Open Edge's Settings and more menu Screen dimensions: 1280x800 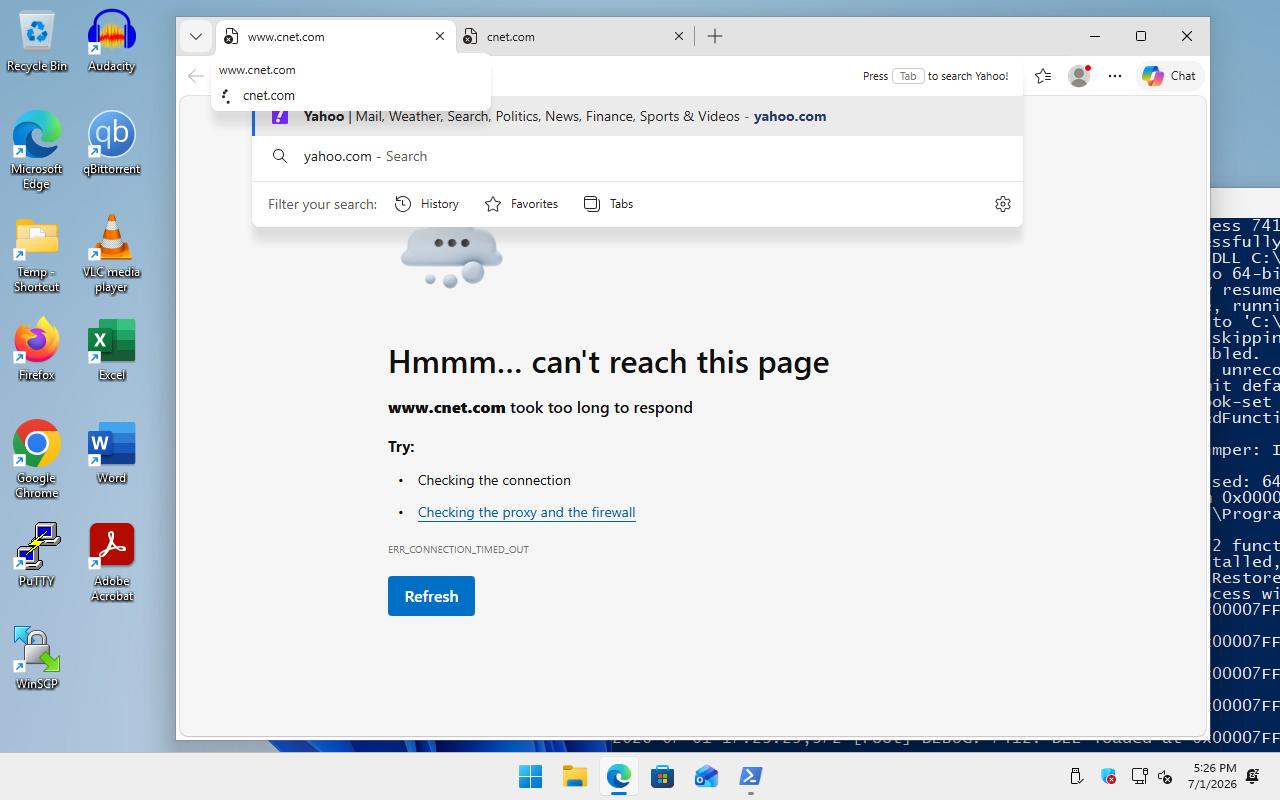pos(1115,76)
